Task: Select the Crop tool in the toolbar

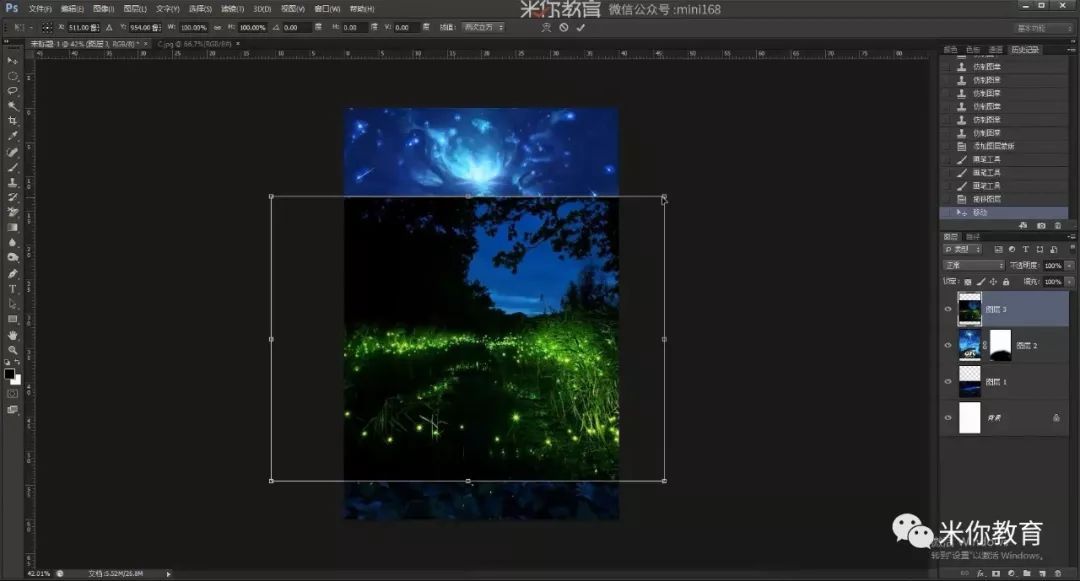Action: click(12, 121)
